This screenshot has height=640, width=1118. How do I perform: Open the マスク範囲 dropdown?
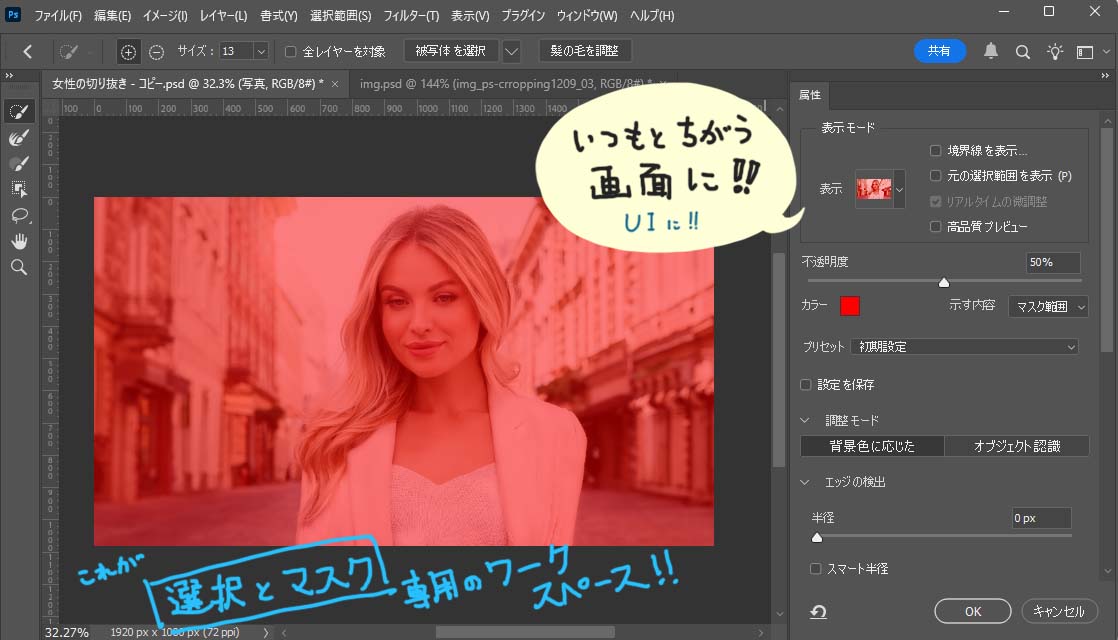[x=1047, y=307]
